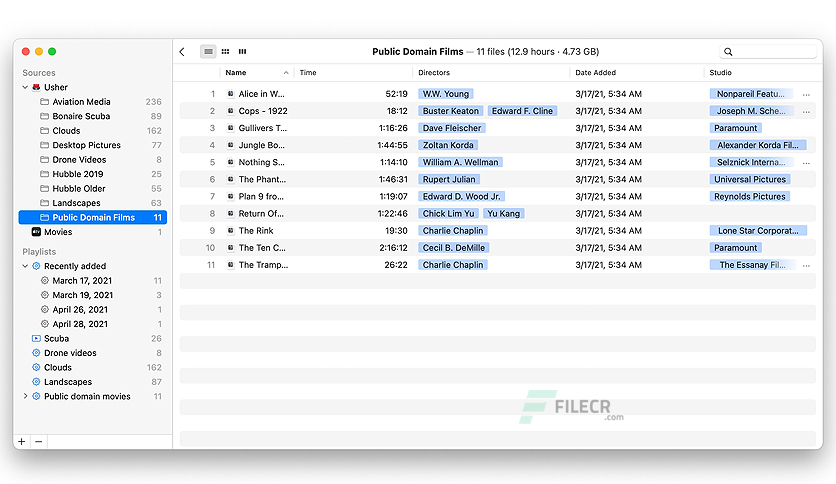The width and height of the screenshot is (836, 484).
Task: Click the Apple TV Movies icon
Action: (36, 232)
